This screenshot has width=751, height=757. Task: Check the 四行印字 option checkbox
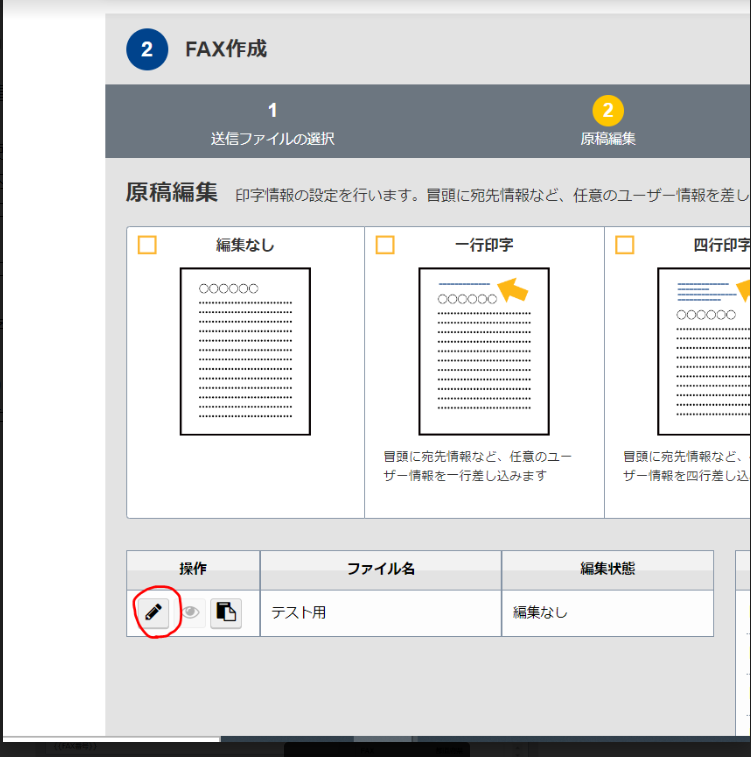click(625, 245)
